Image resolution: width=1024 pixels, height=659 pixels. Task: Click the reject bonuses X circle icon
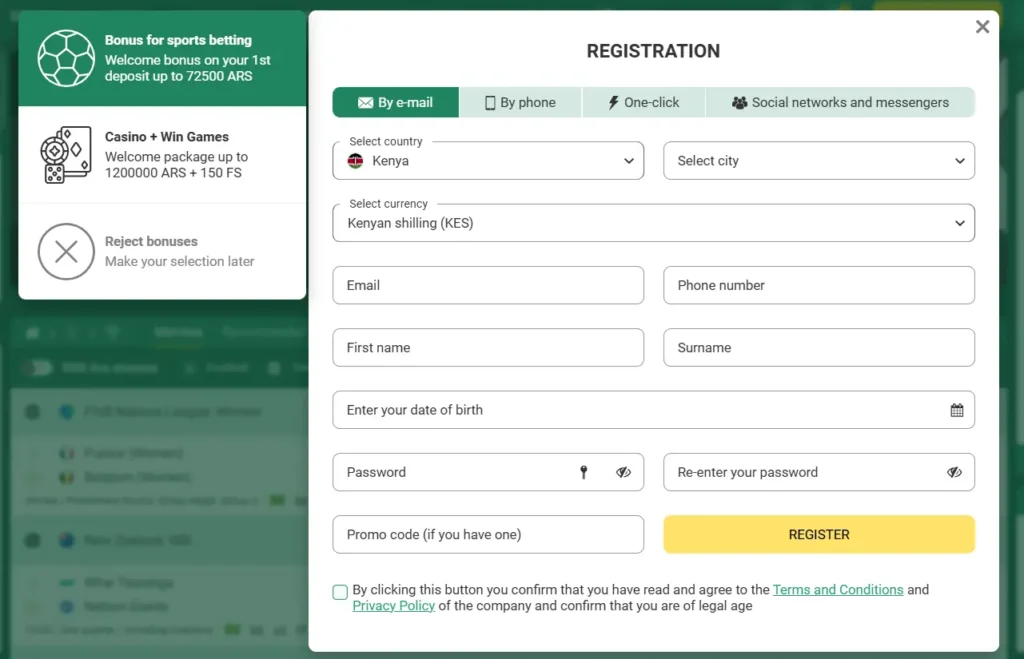coord(66,251)
